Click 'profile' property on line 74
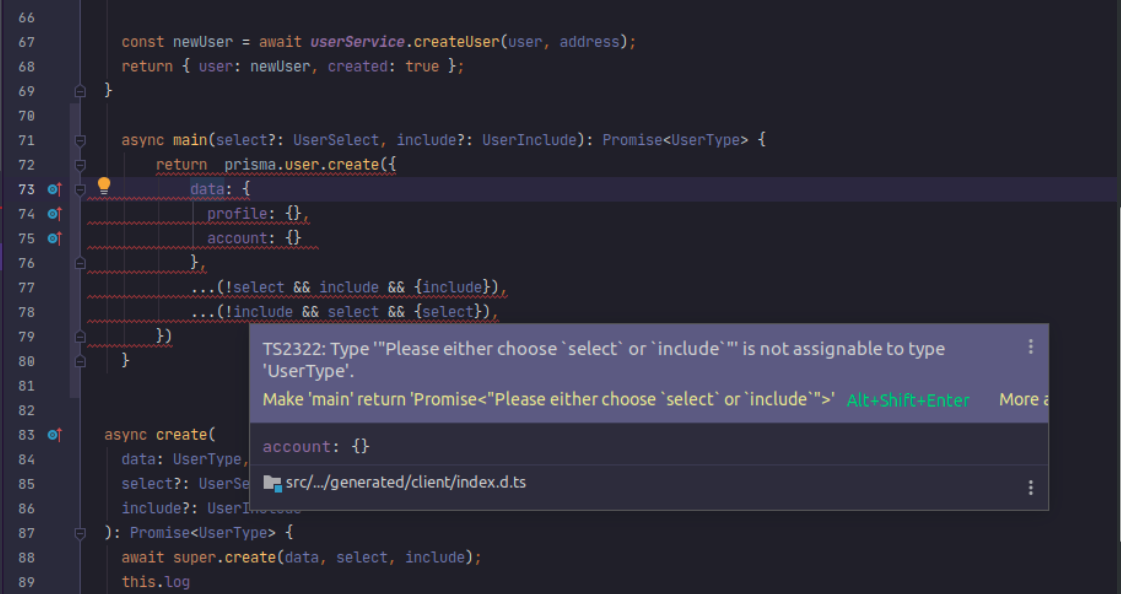This screenshot has height=594, width=1121. click(x=237, y=214)
